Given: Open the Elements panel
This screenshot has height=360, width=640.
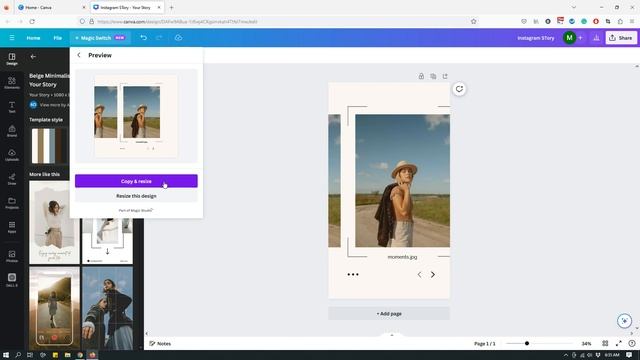Looking at the screenshot, I should tap(12, 83).
